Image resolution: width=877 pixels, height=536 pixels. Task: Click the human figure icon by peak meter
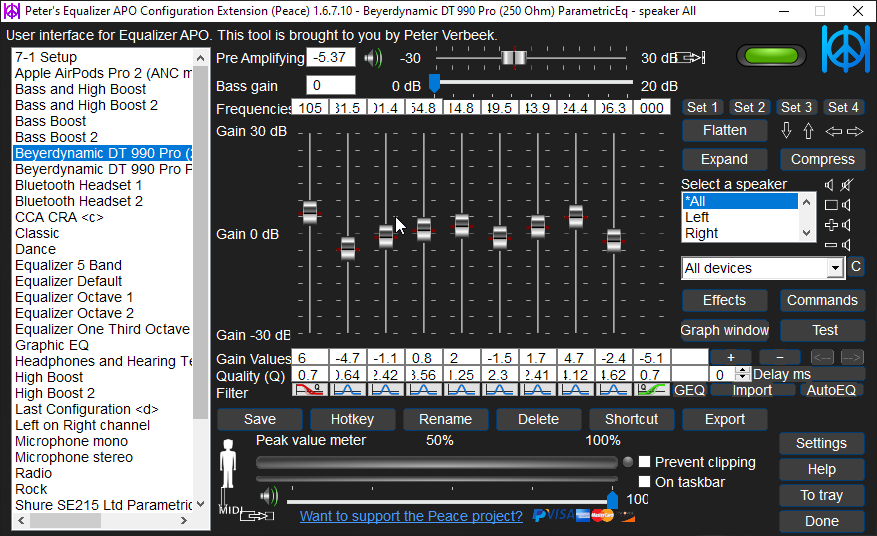[x=228, y=464]
